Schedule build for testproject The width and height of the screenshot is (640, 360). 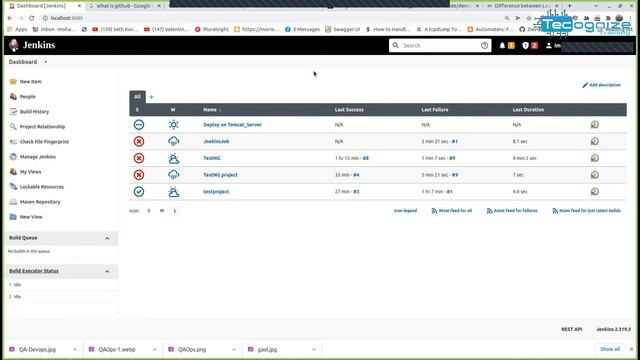click(x=594, y=191)
